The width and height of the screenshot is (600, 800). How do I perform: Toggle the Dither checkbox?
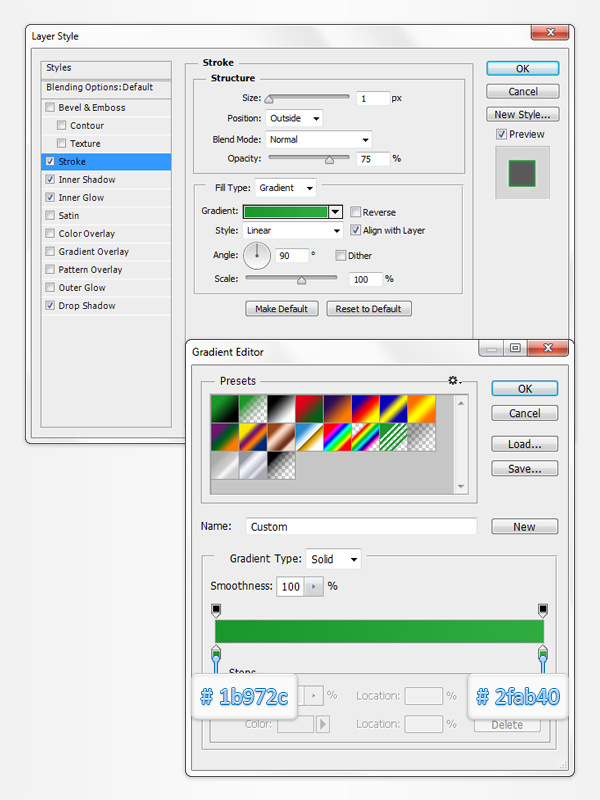coord(341,256)
